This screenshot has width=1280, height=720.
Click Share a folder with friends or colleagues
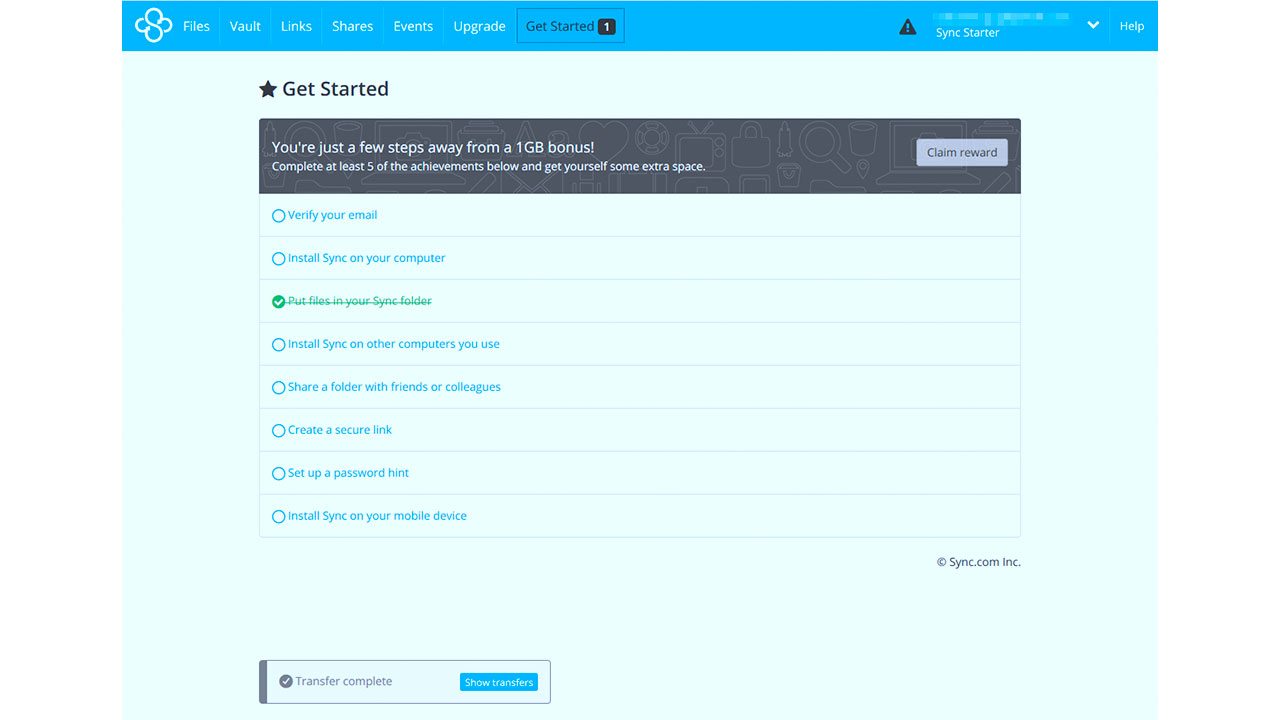(394, 387)
